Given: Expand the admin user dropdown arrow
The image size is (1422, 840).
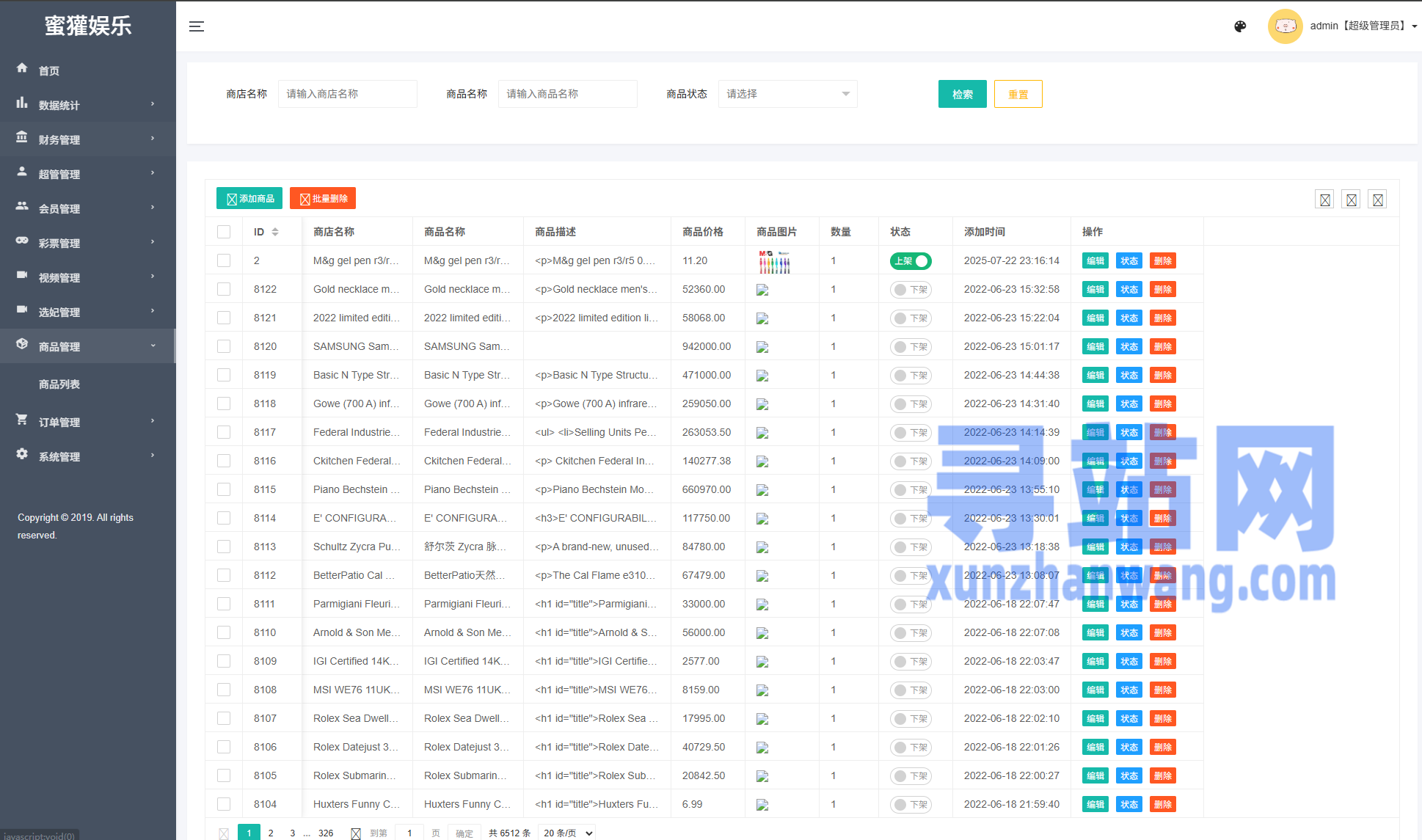Looking at the screenshot, I should tap(1414, 26).
